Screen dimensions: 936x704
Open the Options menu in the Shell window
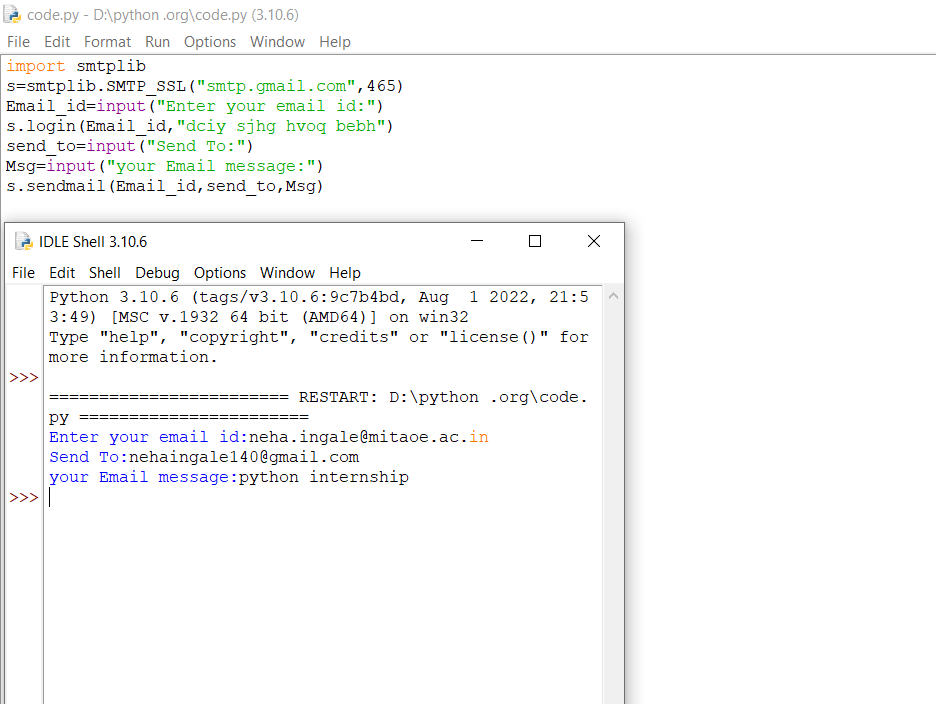220,272
